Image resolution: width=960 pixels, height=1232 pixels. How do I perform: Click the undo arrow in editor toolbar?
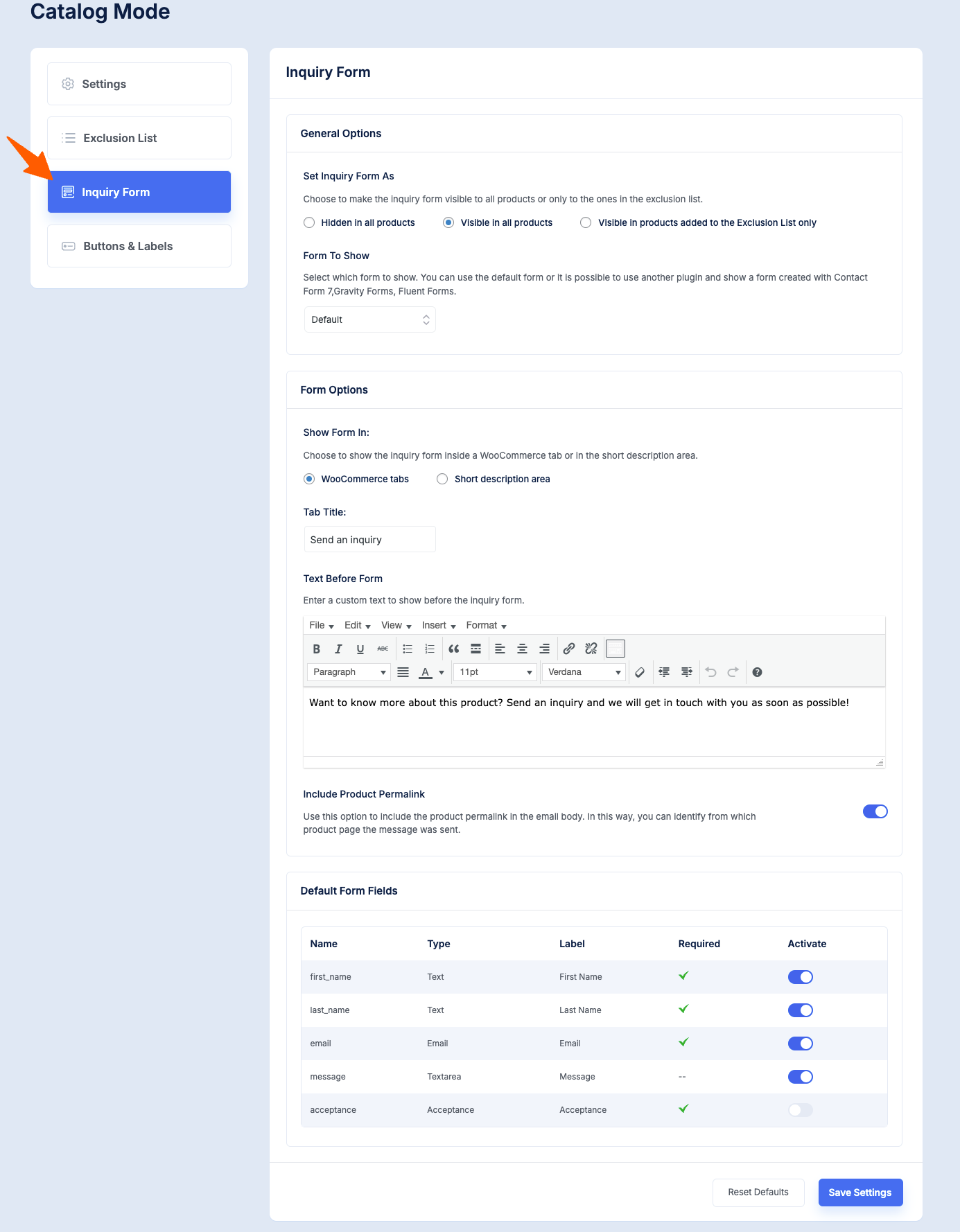pos(710,672)
